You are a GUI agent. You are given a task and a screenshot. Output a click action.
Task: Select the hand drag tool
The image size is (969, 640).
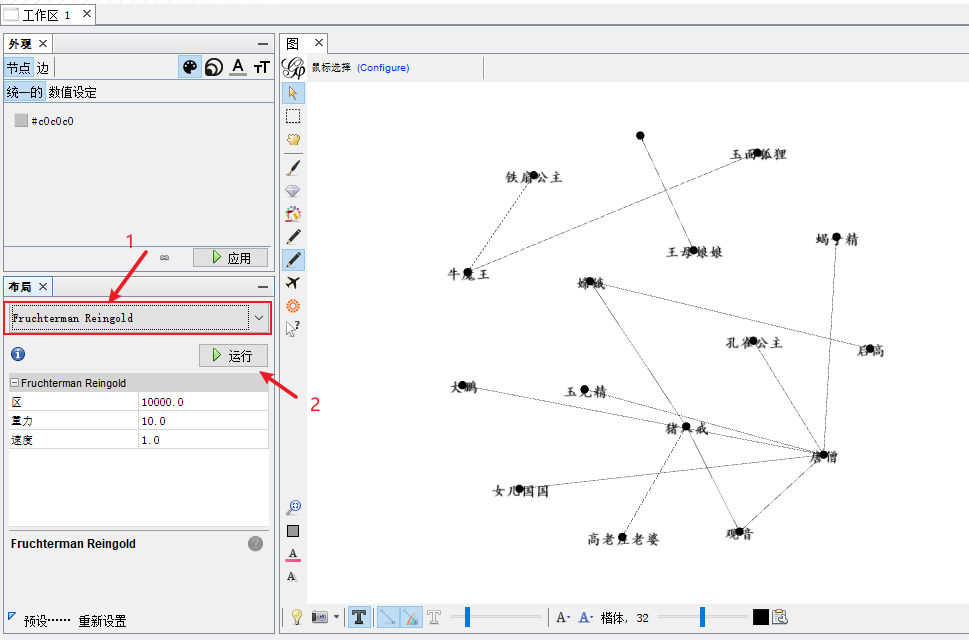[292, 139]
